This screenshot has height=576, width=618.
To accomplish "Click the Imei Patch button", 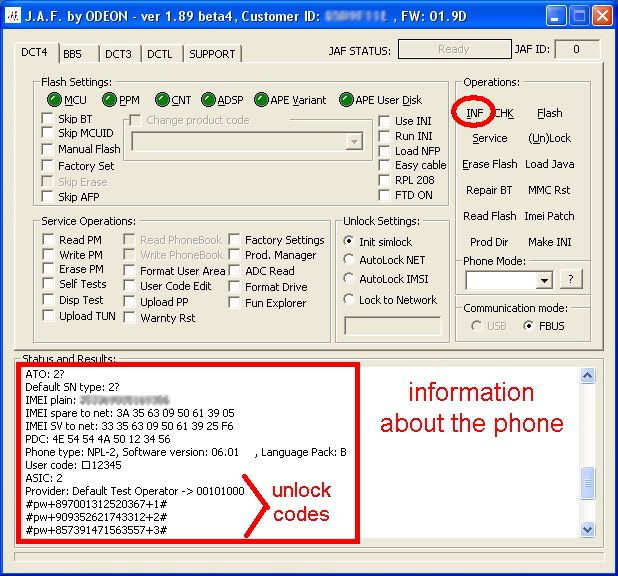I will 549,216.
